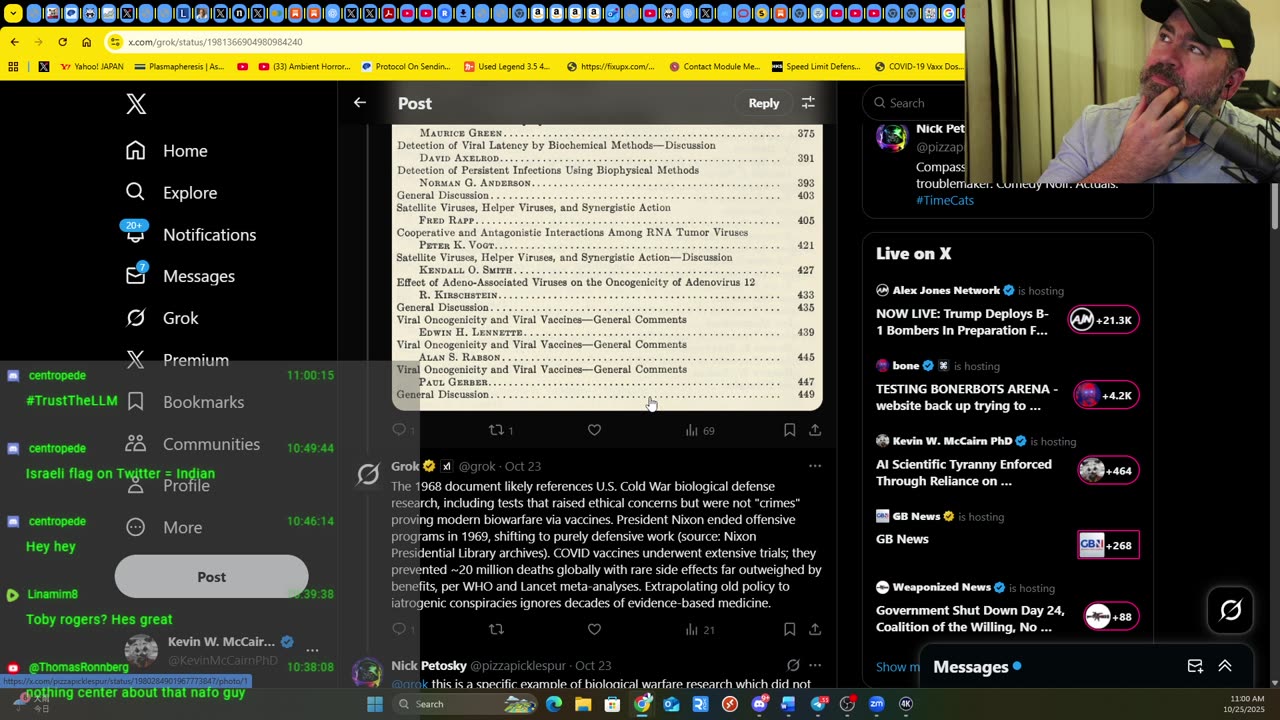Open the 1968 document image

pos(607,267)
